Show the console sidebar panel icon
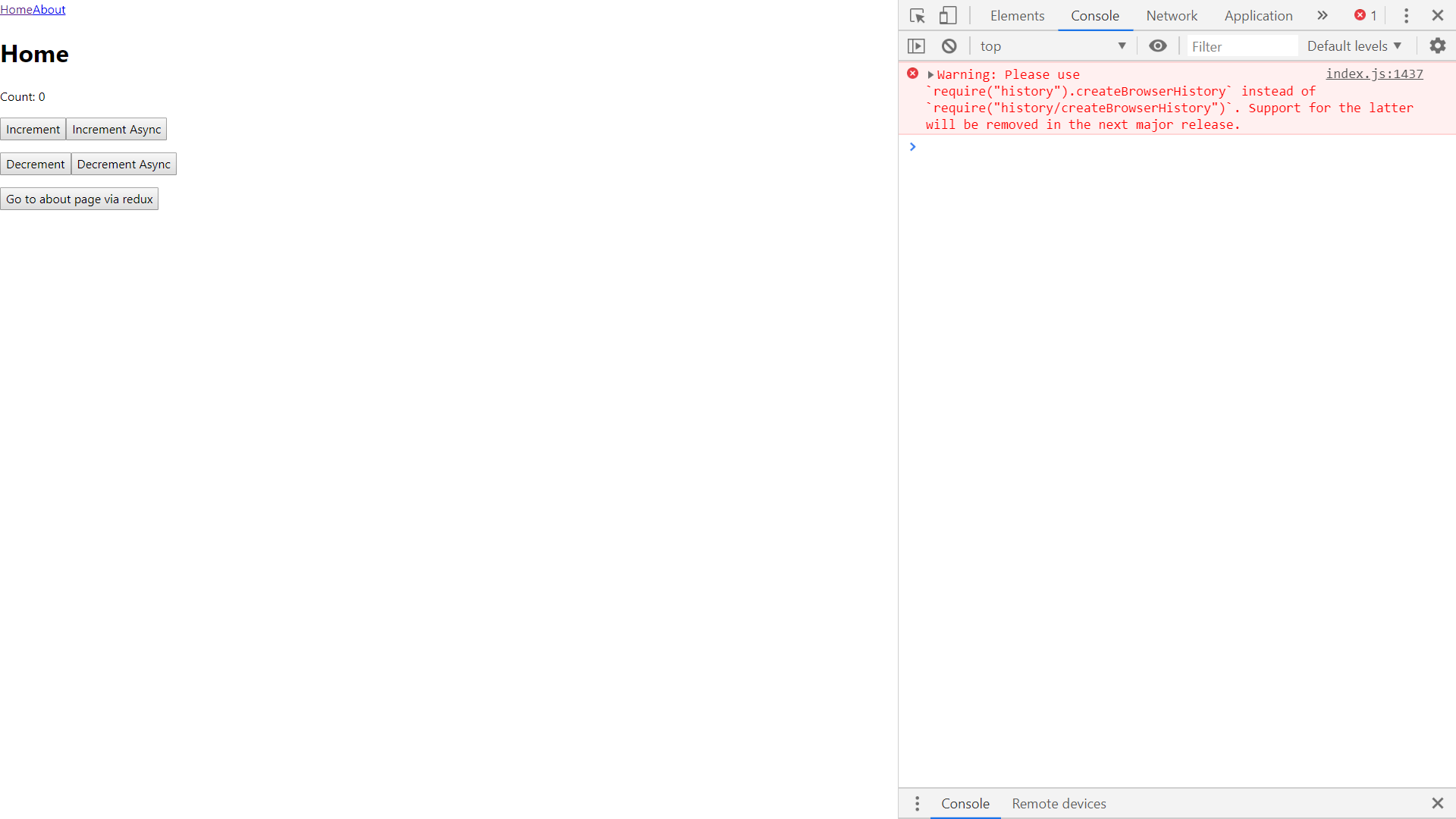The image size is (1456, 819). [916, 46]
